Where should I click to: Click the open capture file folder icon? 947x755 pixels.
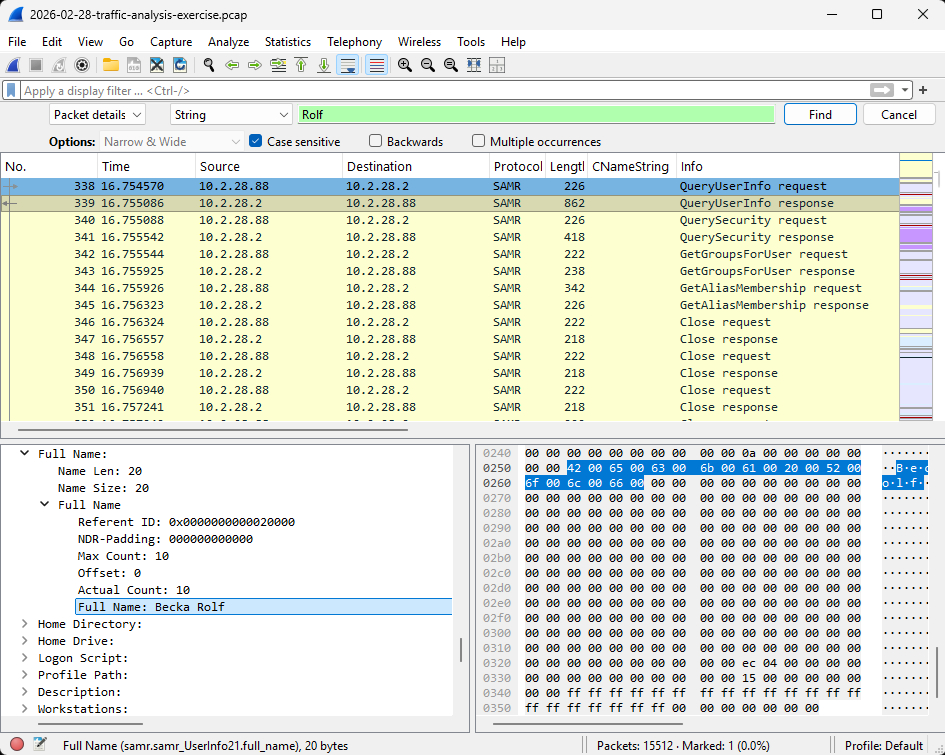(x=110, y=65)
